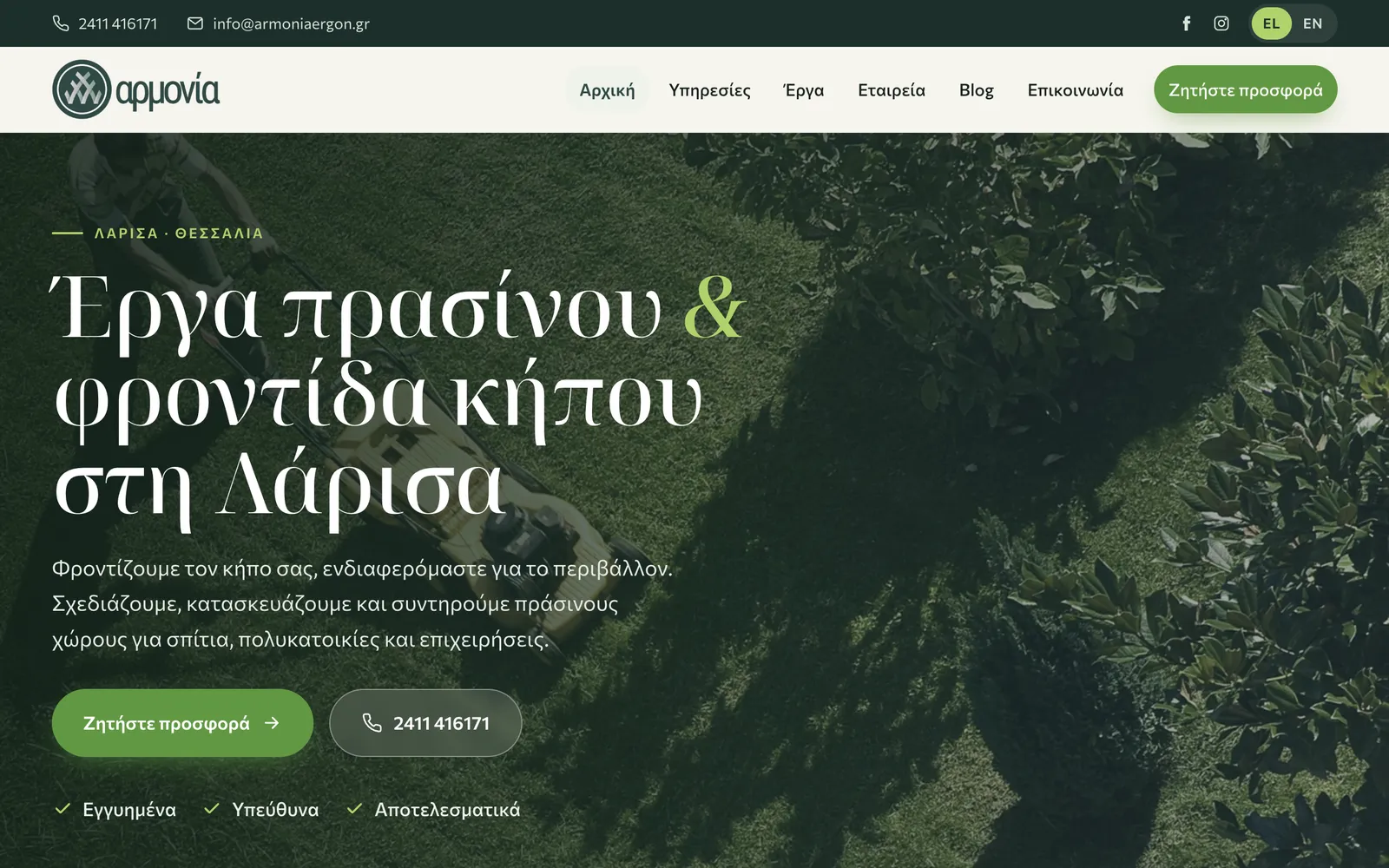Click the ΛΑΡΙΣΑ · ΘΕΣΣΑΛΙΑ label
The width and height of the screenshot is (1389, 868).
pyautogui.click(x=179, y=233)
